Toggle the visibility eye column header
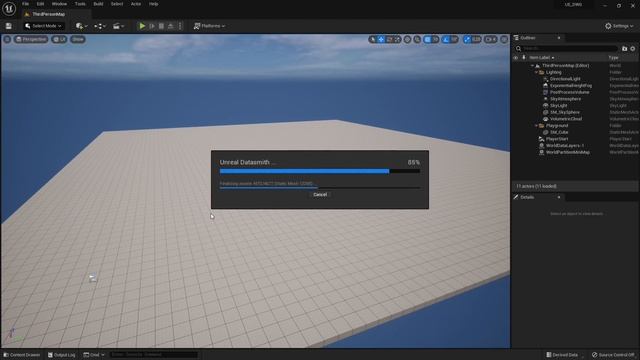The height and width of the screenshot is (360, 640). [x=516, y=58]
